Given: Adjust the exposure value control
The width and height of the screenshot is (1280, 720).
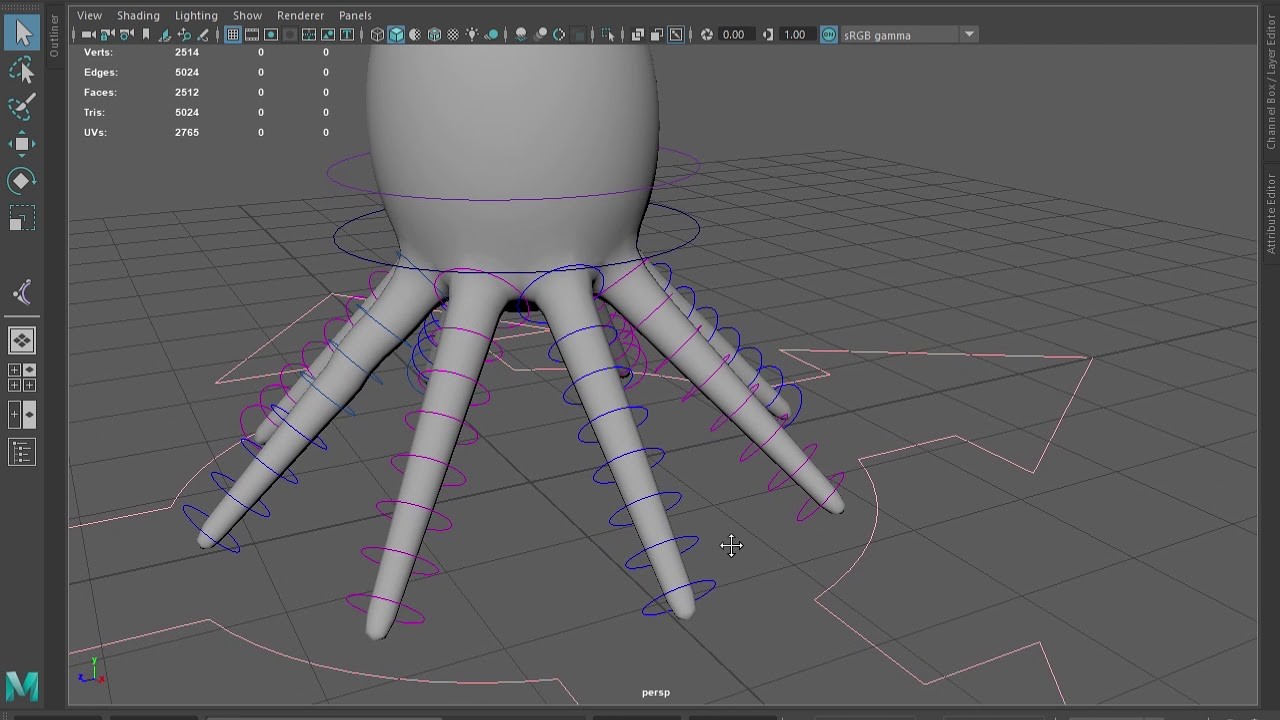Looking at the screenshot, I should point(733,34).
